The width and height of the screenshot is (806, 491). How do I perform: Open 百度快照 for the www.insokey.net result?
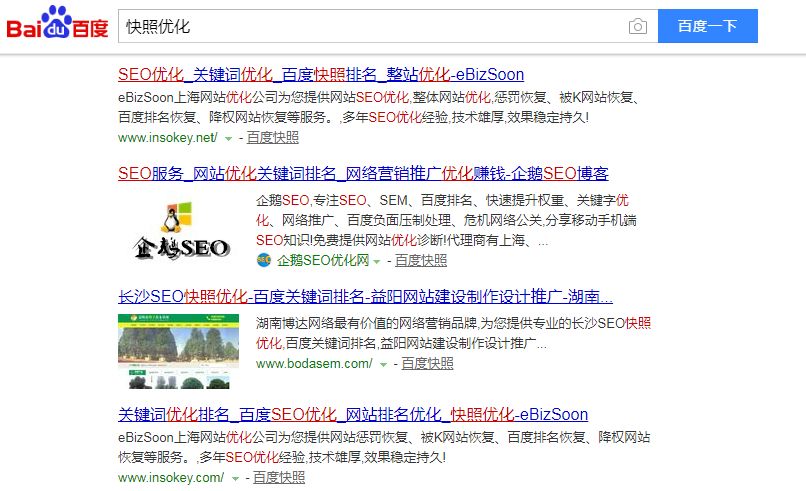pyautogui.click(x=272, y=138)
